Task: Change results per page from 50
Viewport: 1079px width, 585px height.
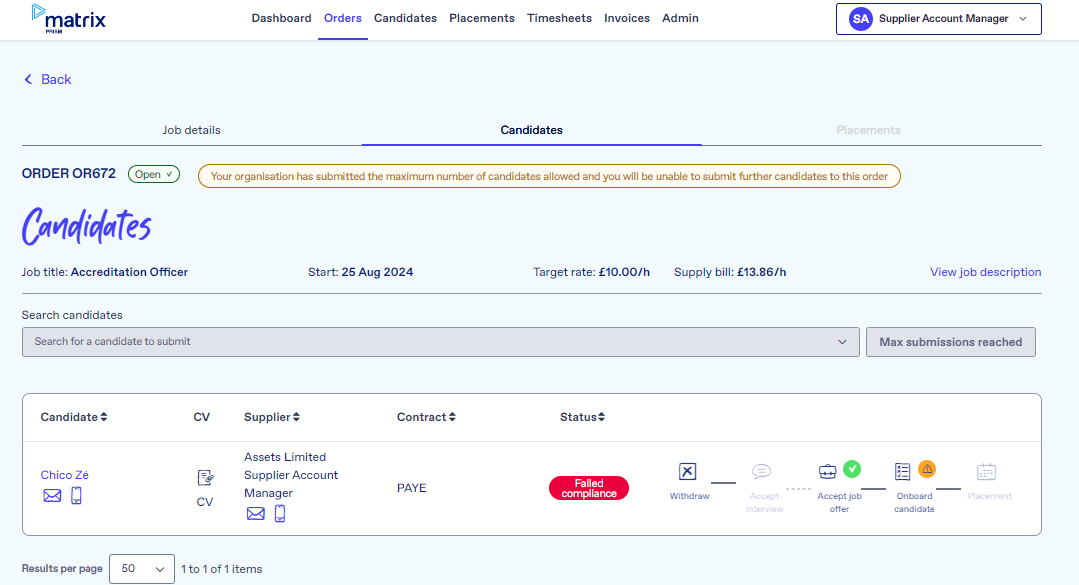Action: (x=142, y=569)
